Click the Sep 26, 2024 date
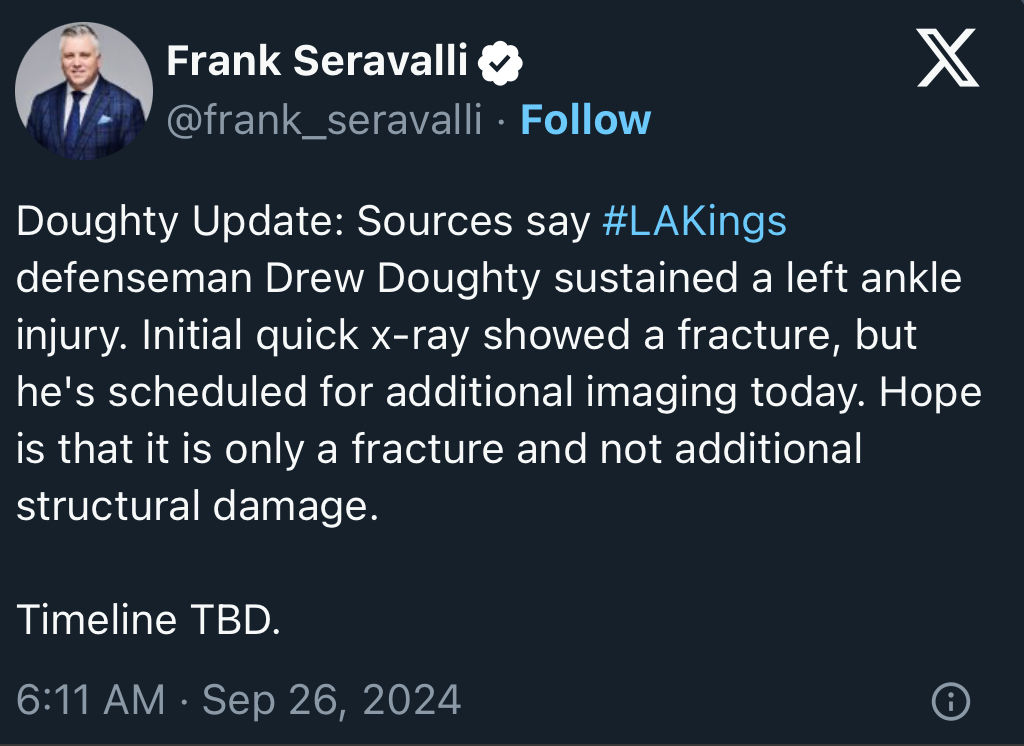Screen dimensions: 1024x746 coord(332,700)
